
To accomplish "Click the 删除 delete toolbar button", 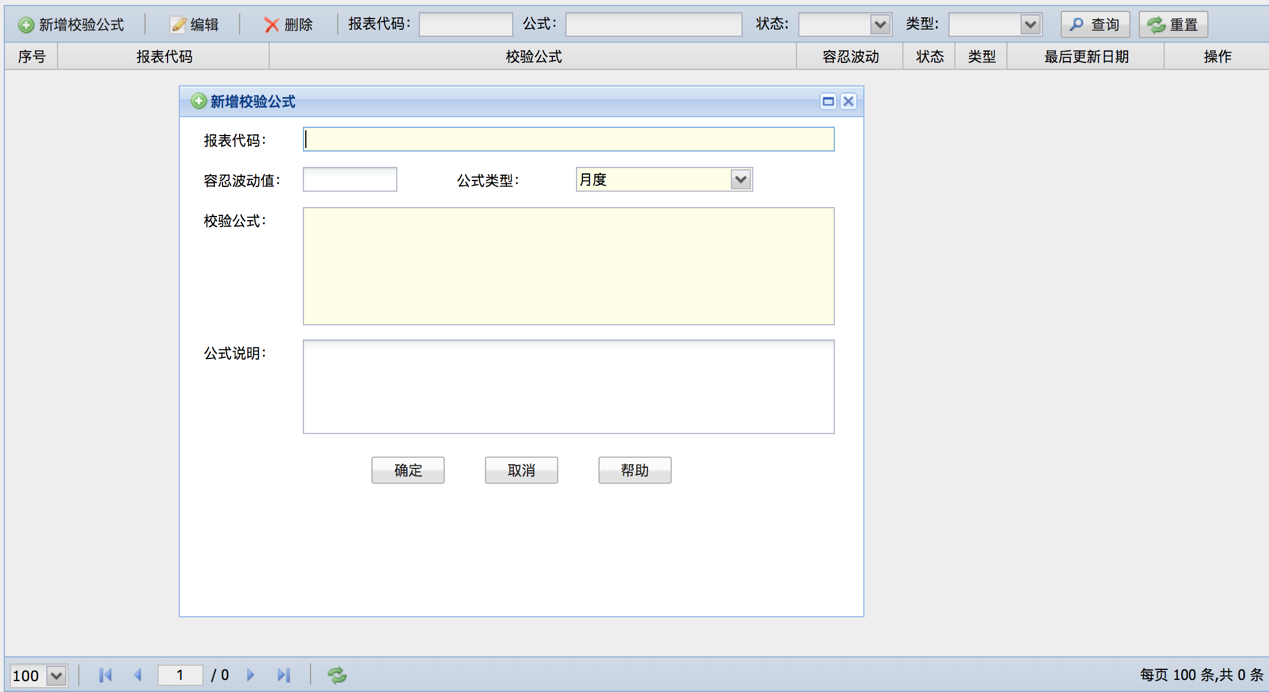I will [x=288, y=25].
